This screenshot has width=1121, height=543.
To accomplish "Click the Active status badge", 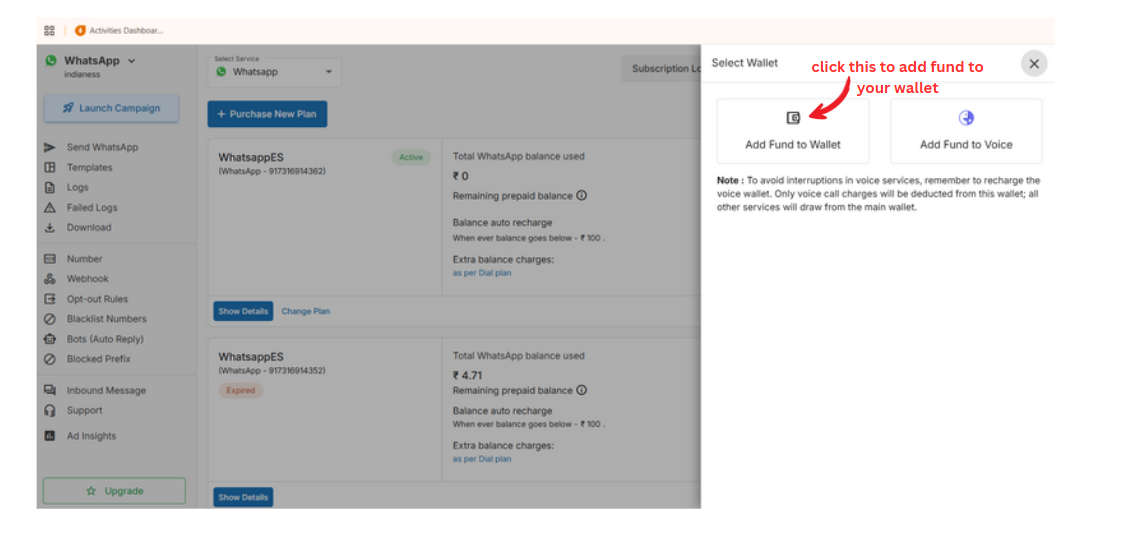I will (x=411, y=157).
